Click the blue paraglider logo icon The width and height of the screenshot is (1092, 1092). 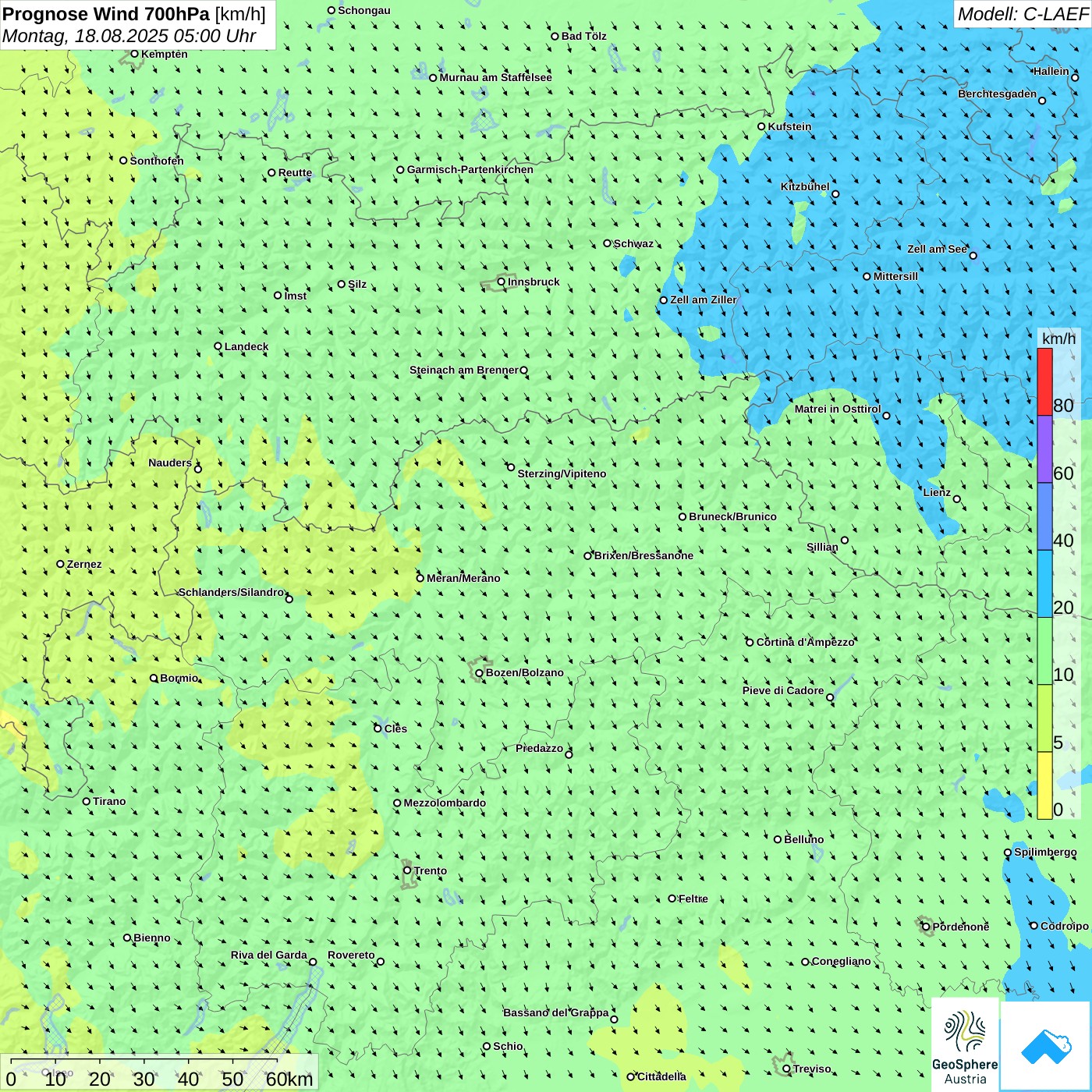pyautogui.click(x=1046, y=1047)
